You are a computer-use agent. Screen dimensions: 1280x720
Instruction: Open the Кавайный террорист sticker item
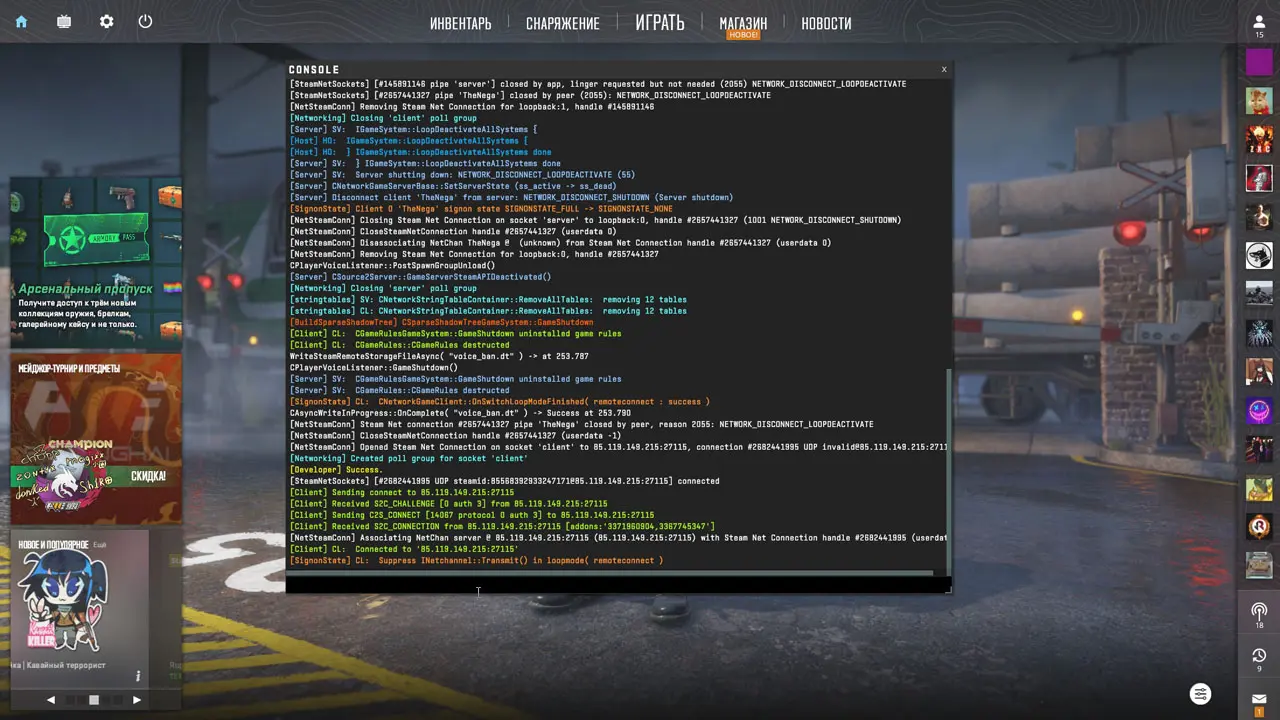point(79,602)
